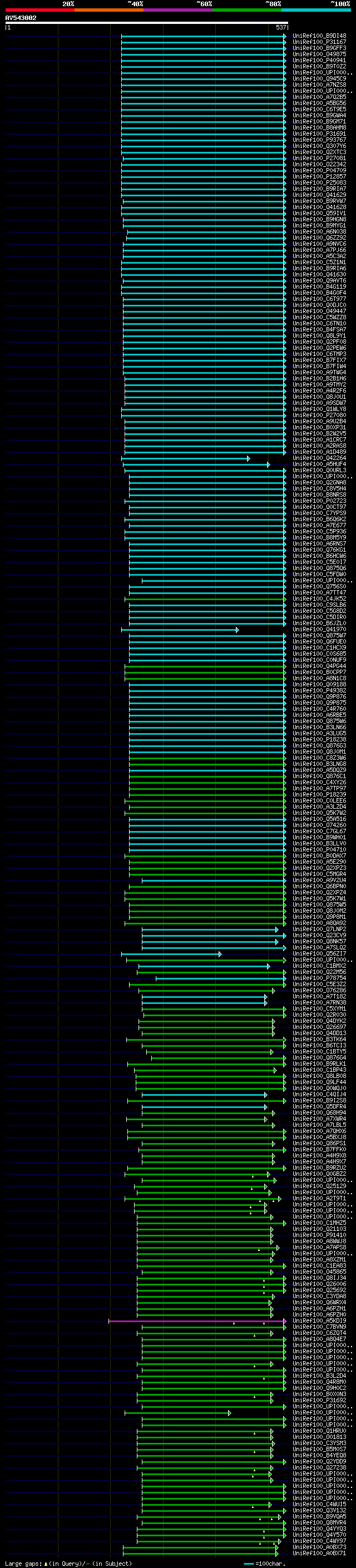The height and width of the screenshot is (1568, 356).
Task: Open hit UniRef100_B9HGN8
Action: 319,219
